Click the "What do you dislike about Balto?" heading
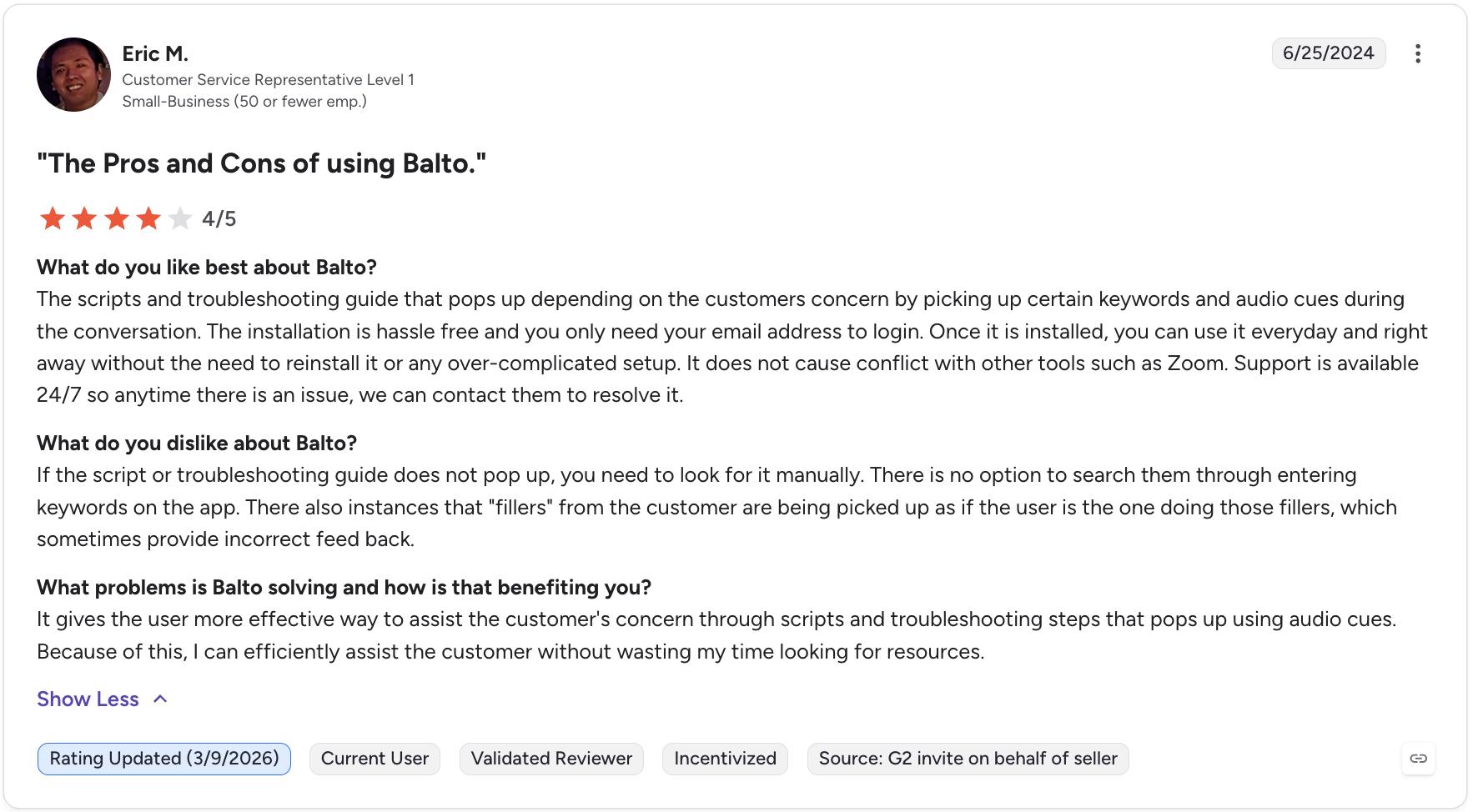Viewport: 1473px width, 812px height. point(197,443)
